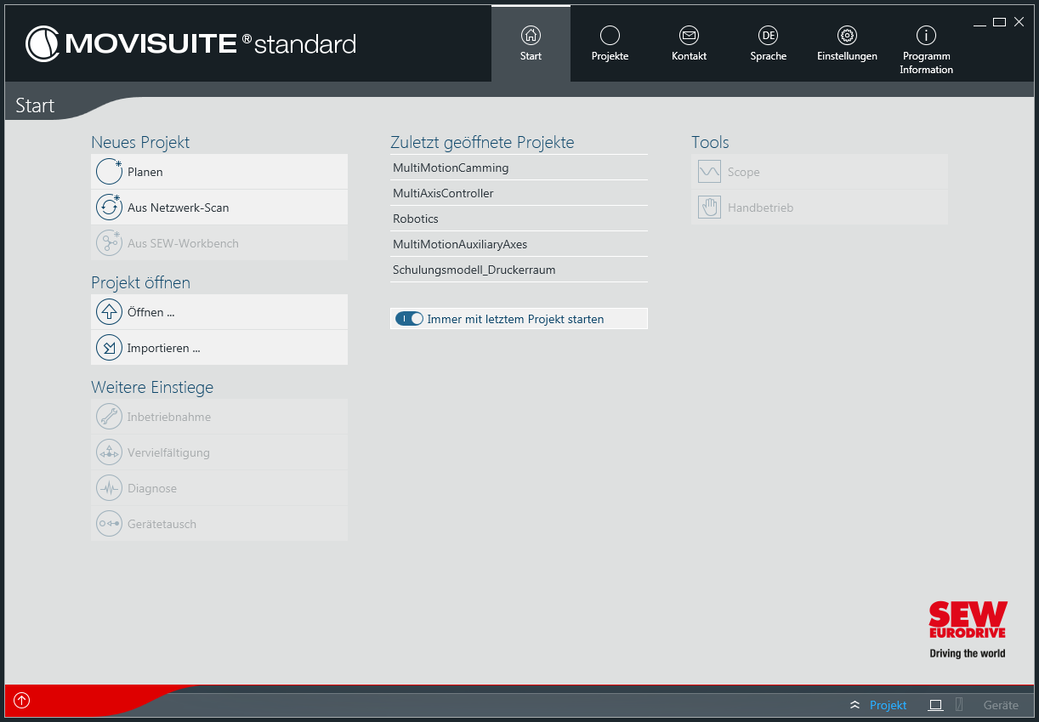
Task: Click the Planen new project icon
Action: [x=109, y=172]
